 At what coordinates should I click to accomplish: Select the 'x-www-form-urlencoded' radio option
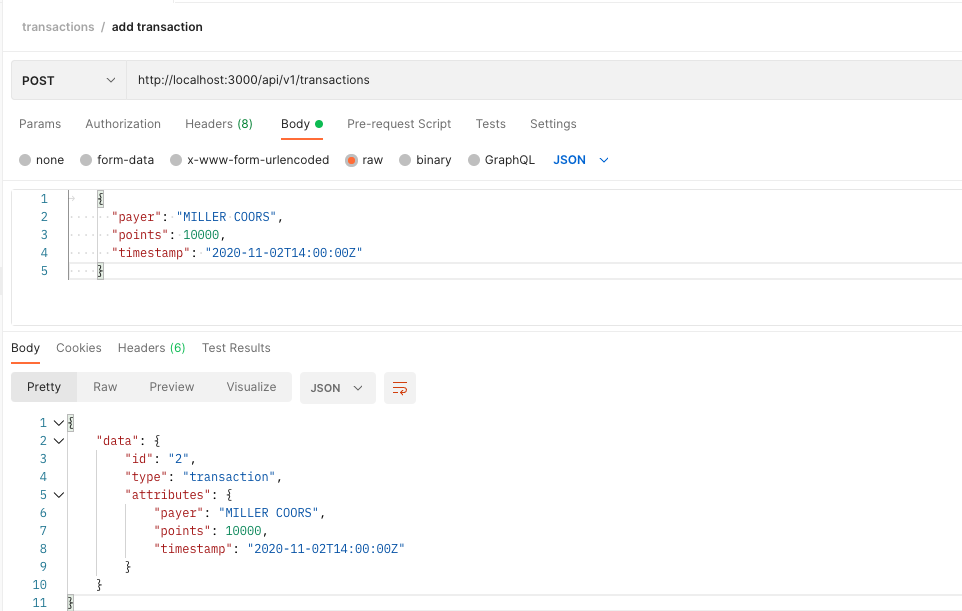(x=176, y=160)
